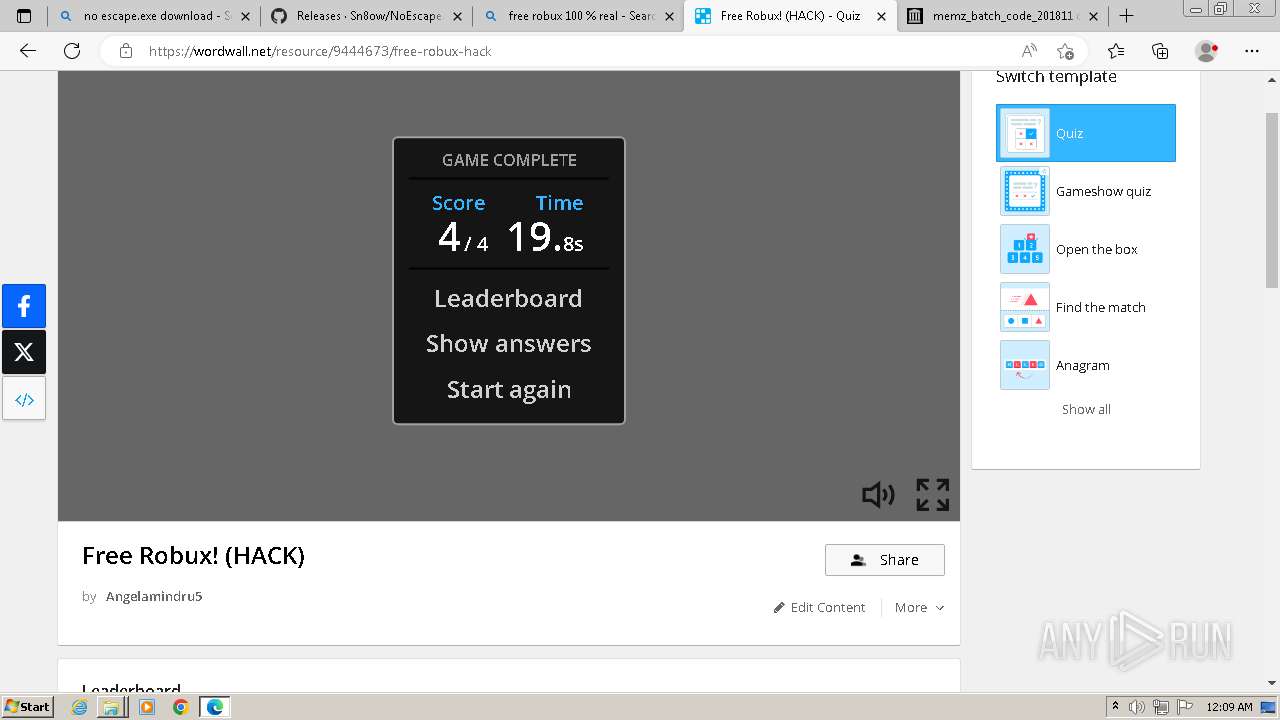Open volume control in system tray
The image size is (1280, 720).
pos(1137,707)
